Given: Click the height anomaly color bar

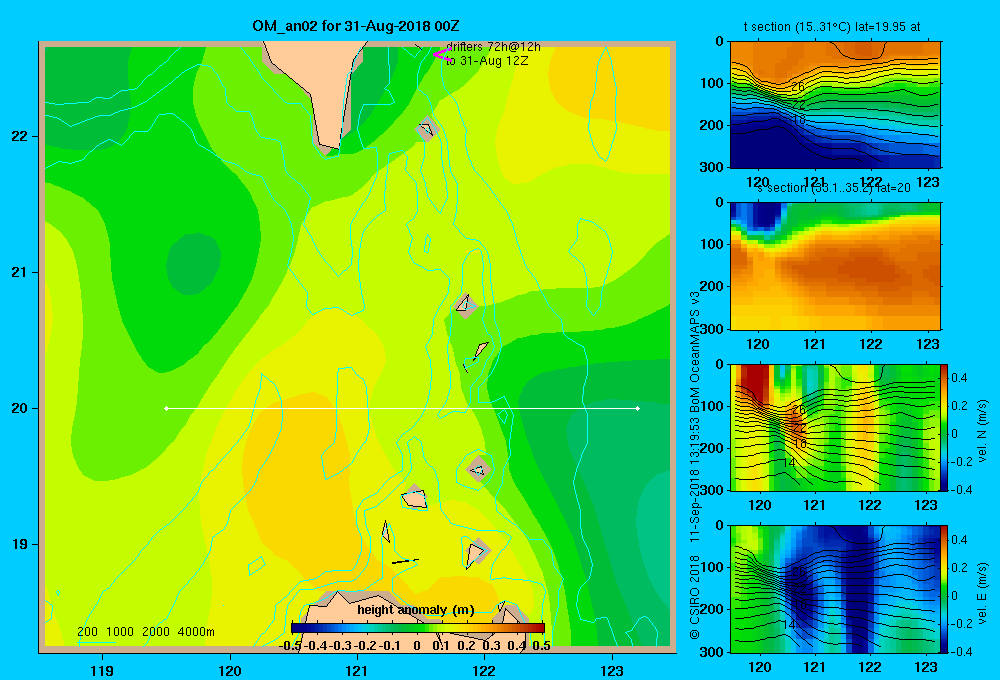Looking at the screenshot, I should coord(418,627).
